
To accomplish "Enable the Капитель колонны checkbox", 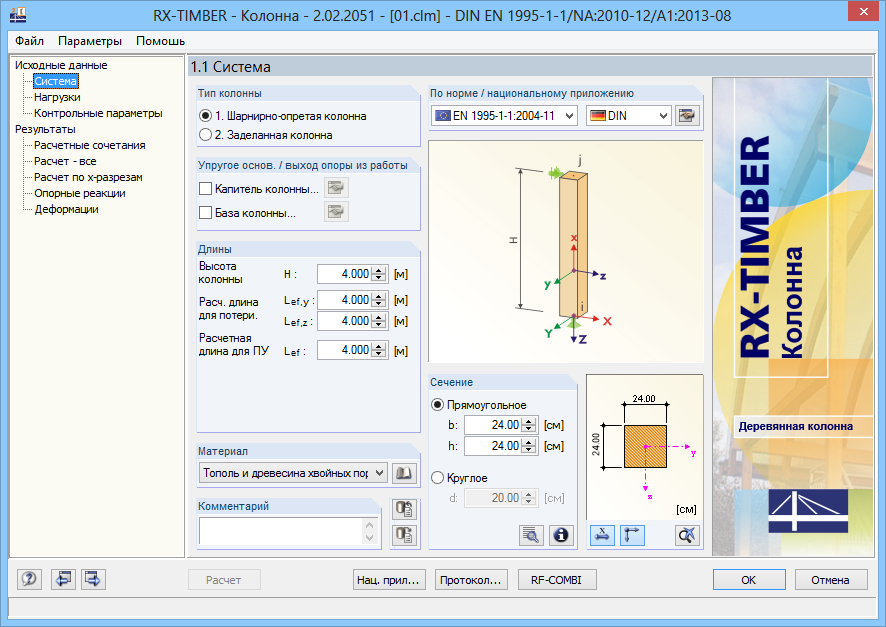I will click(205, 187).
